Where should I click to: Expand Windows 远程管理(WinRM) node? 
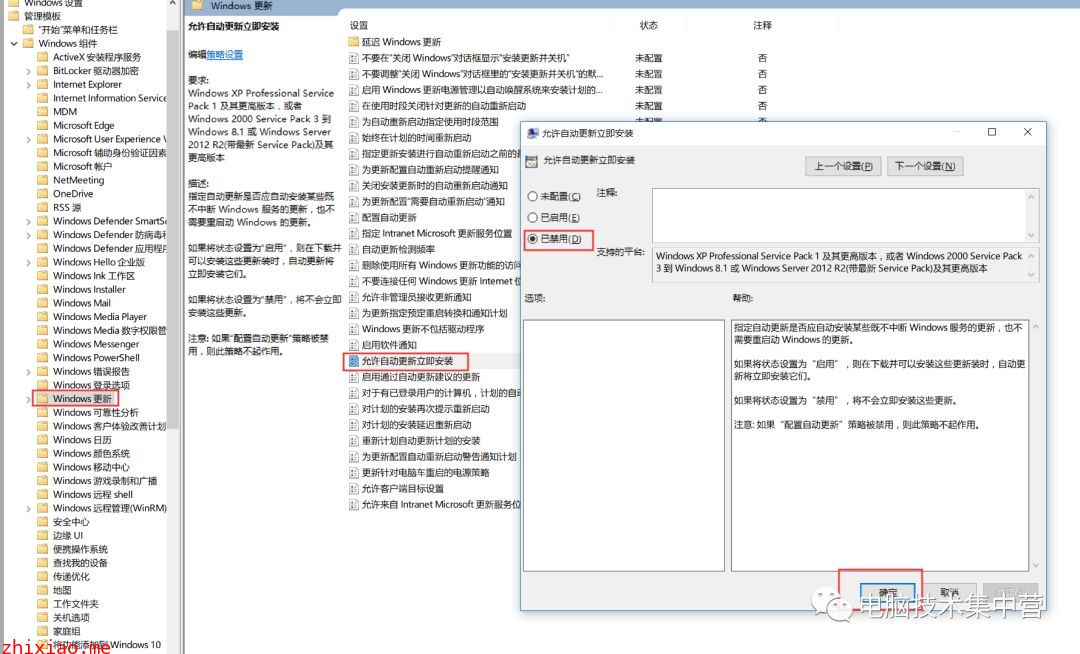point(28,508)
